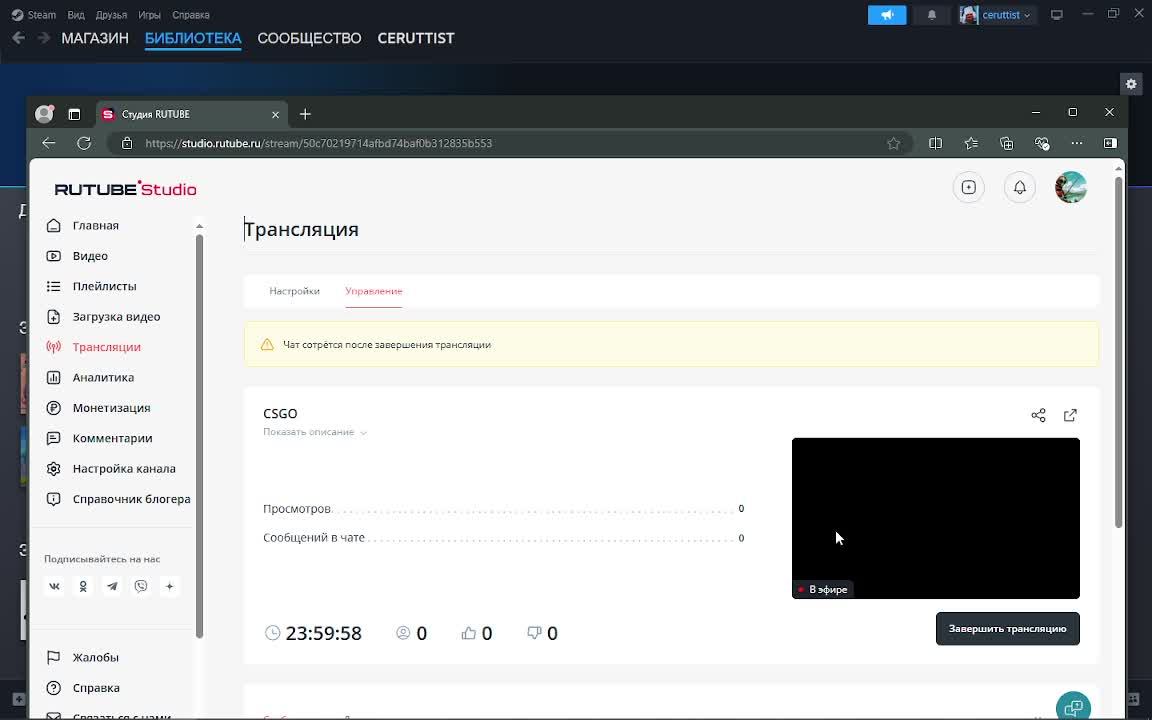Open browser tab actions menu icon
Viewport: 1152px width, 720px height.
click(x=74, y=115)
